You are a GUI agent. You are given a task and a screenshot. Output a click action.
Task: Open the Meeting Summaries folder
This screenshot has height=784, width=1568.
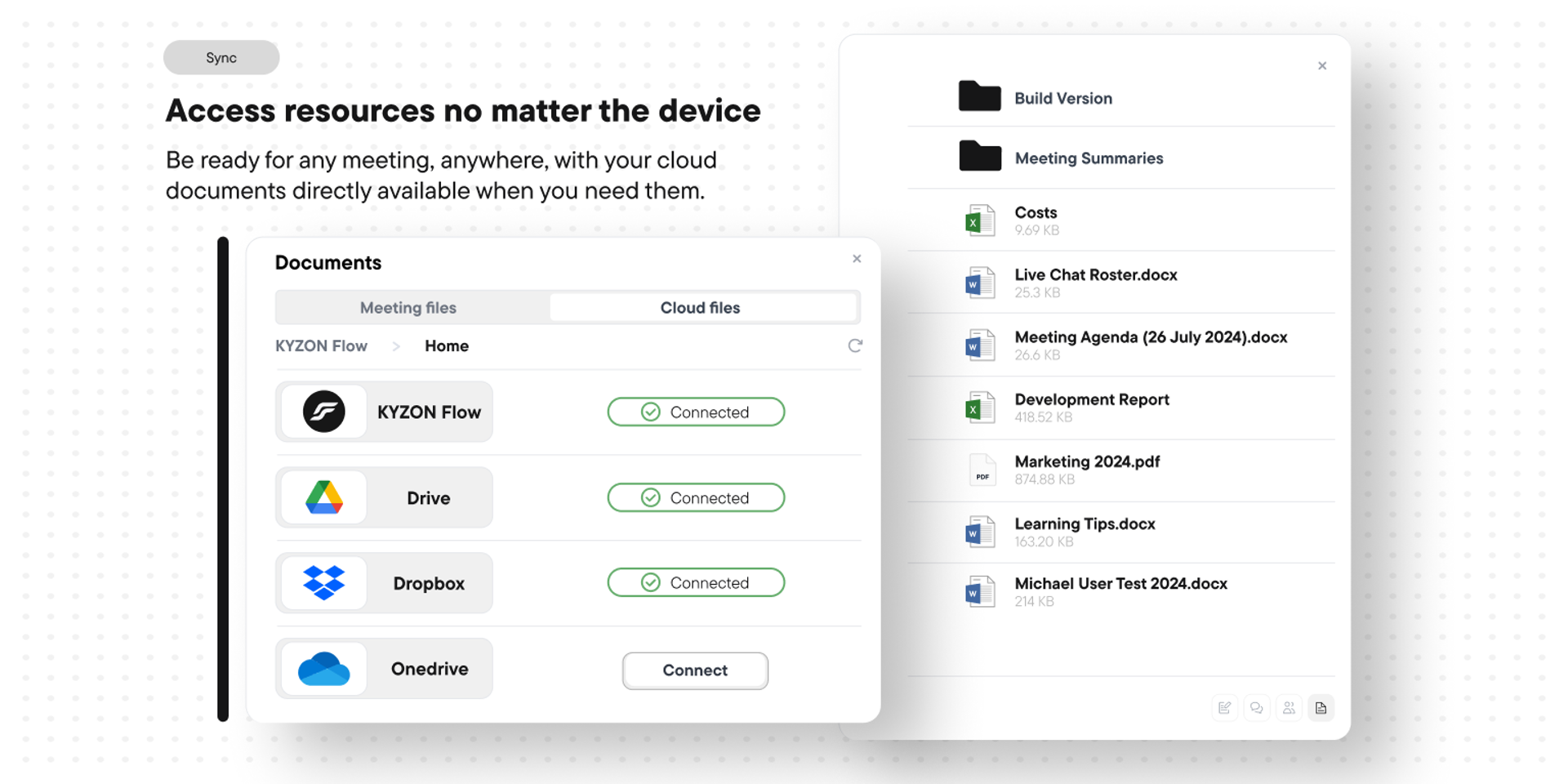(x=1088, y=158)
